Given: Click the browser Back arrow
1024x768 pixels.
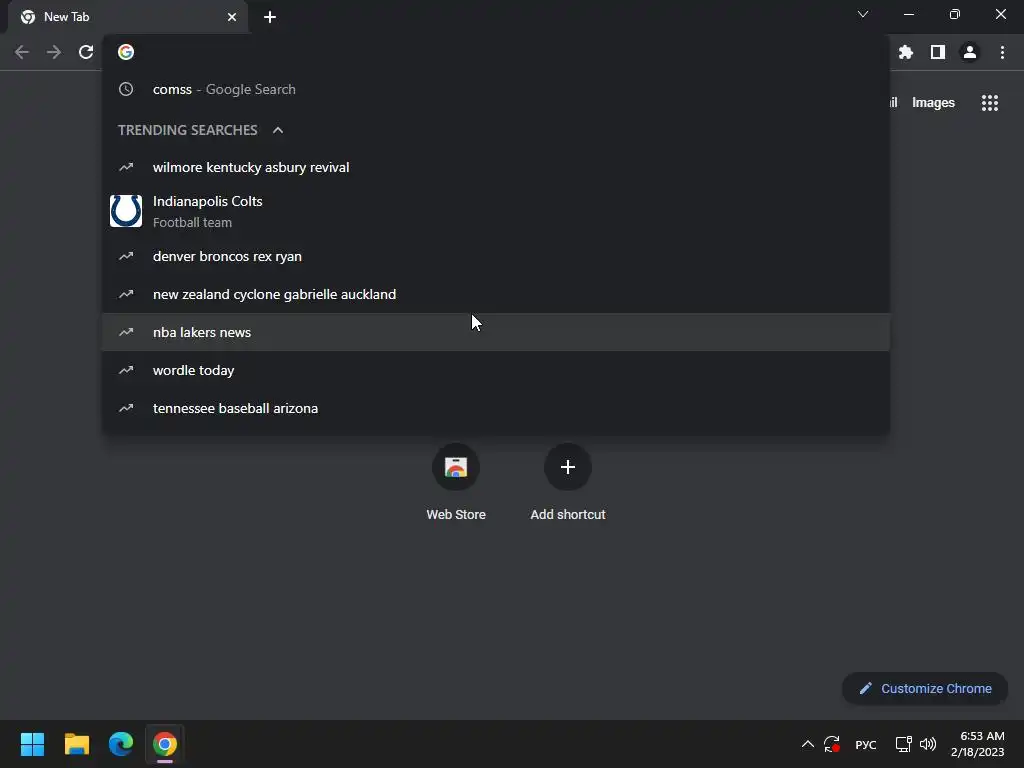Looking at the screenshot, I should point(22,52).
